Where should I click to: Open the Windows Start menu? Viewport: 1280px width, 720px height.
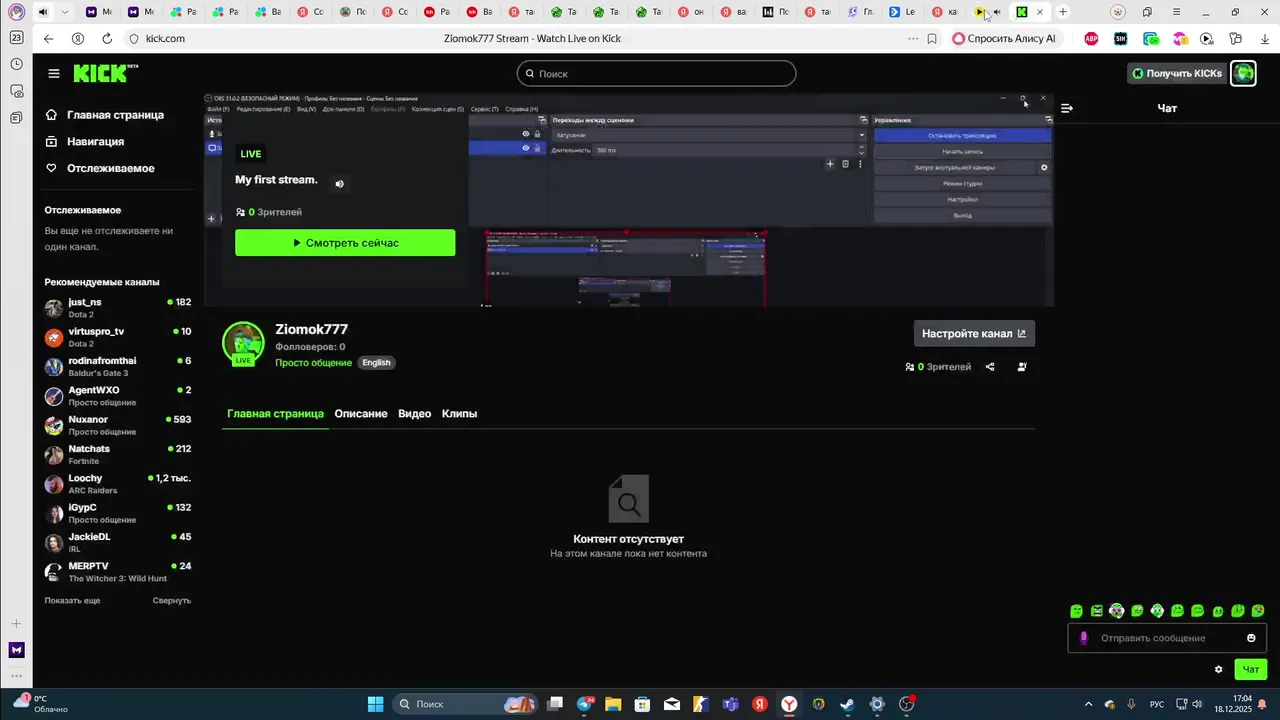pyautogui.click(x=375, y=704)
